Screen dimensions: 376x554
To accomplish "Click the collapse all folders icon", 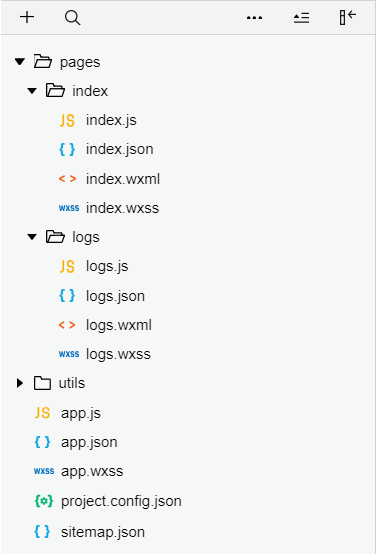I will [x=301, y=18].
